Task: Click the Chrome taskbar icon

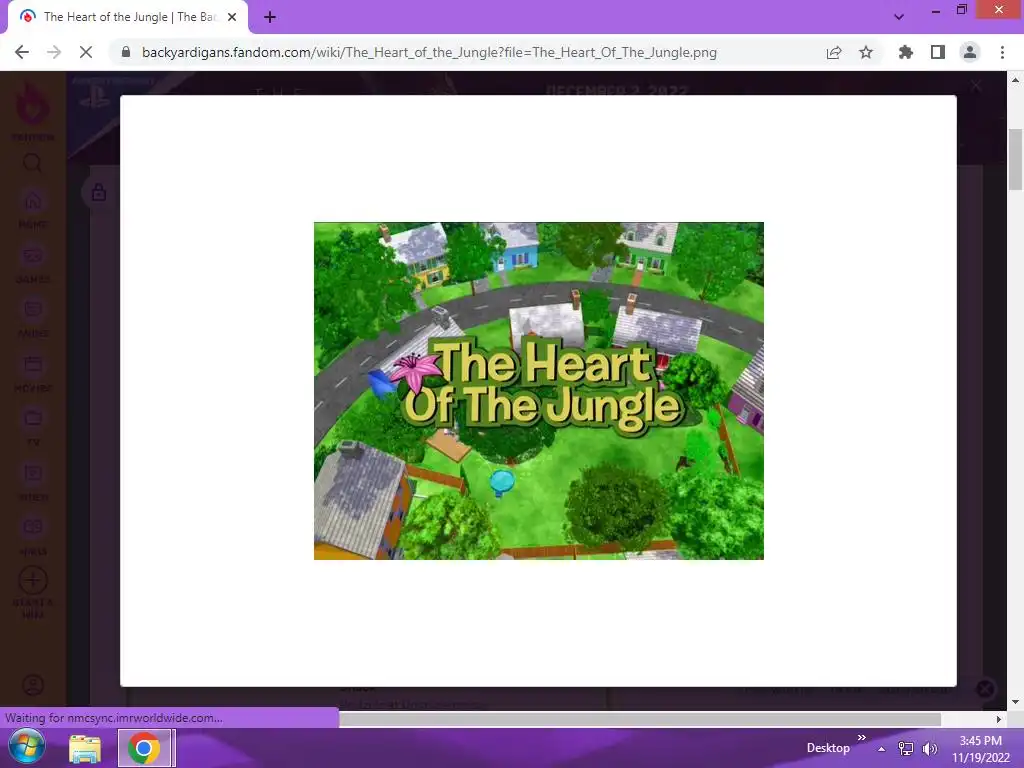Action: click(x=144, y=748)
